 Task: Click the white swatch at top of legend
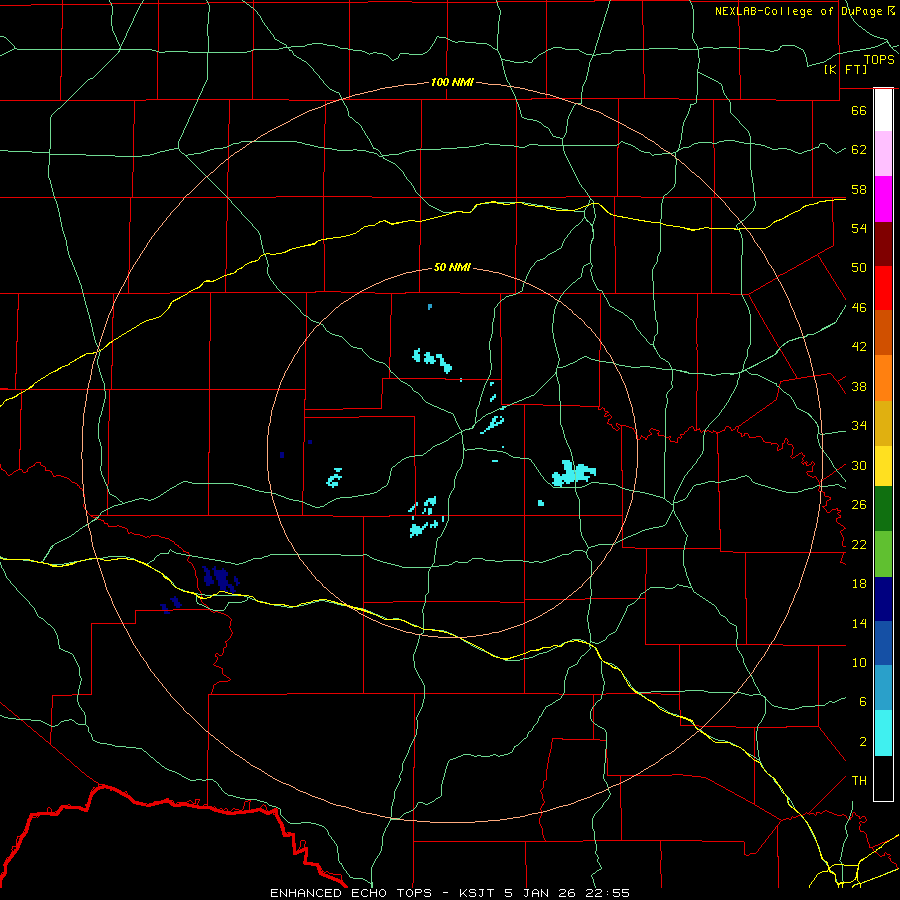click(x=883, y=110)
